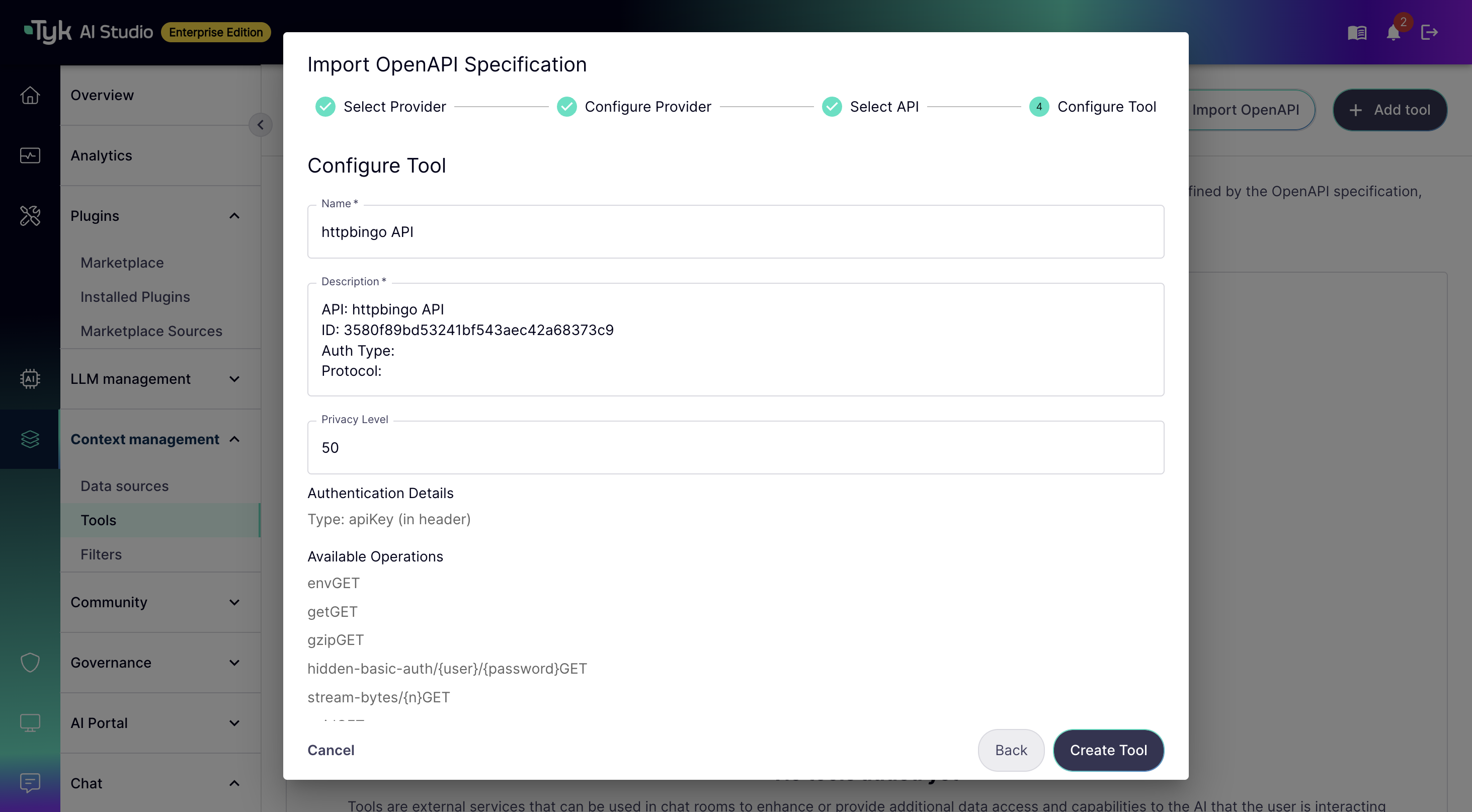Select the plugins tools icon
Screen dimensions: 1472x812
click(x=30, y=215)
